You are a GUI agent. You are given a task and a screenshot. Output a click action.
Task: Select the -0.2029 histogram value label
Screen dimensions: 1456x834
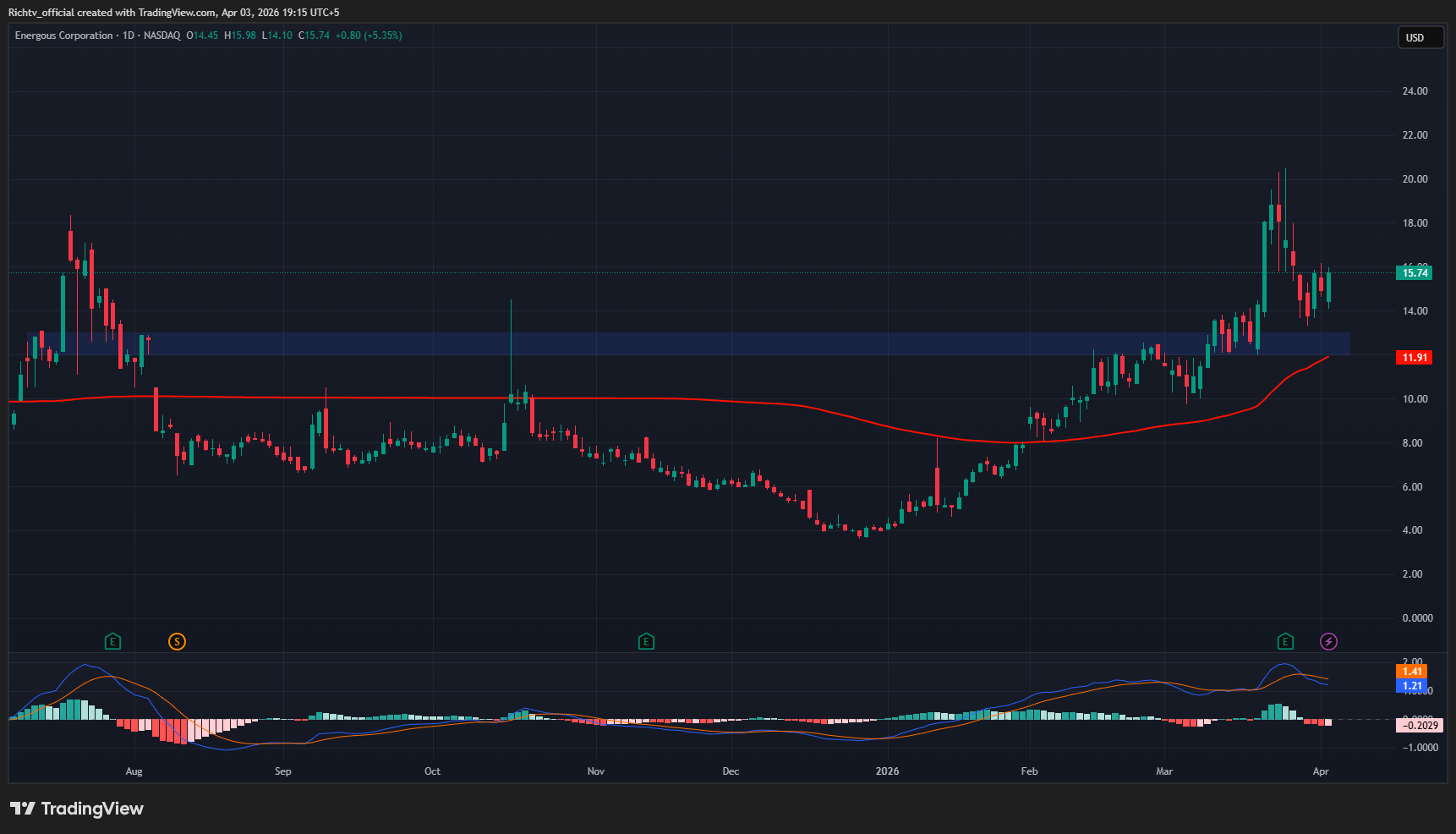click(1420, 725)
